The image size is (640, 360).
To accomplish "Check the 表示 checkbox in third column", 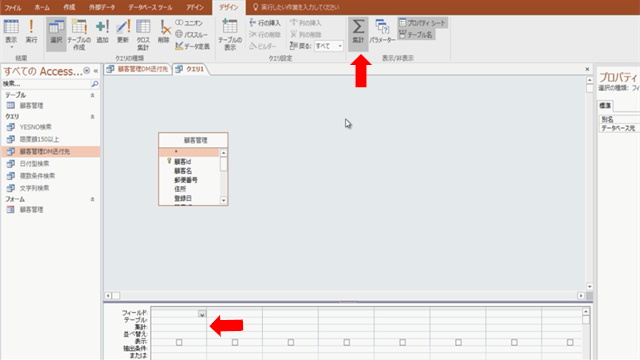I will [291, 342].
